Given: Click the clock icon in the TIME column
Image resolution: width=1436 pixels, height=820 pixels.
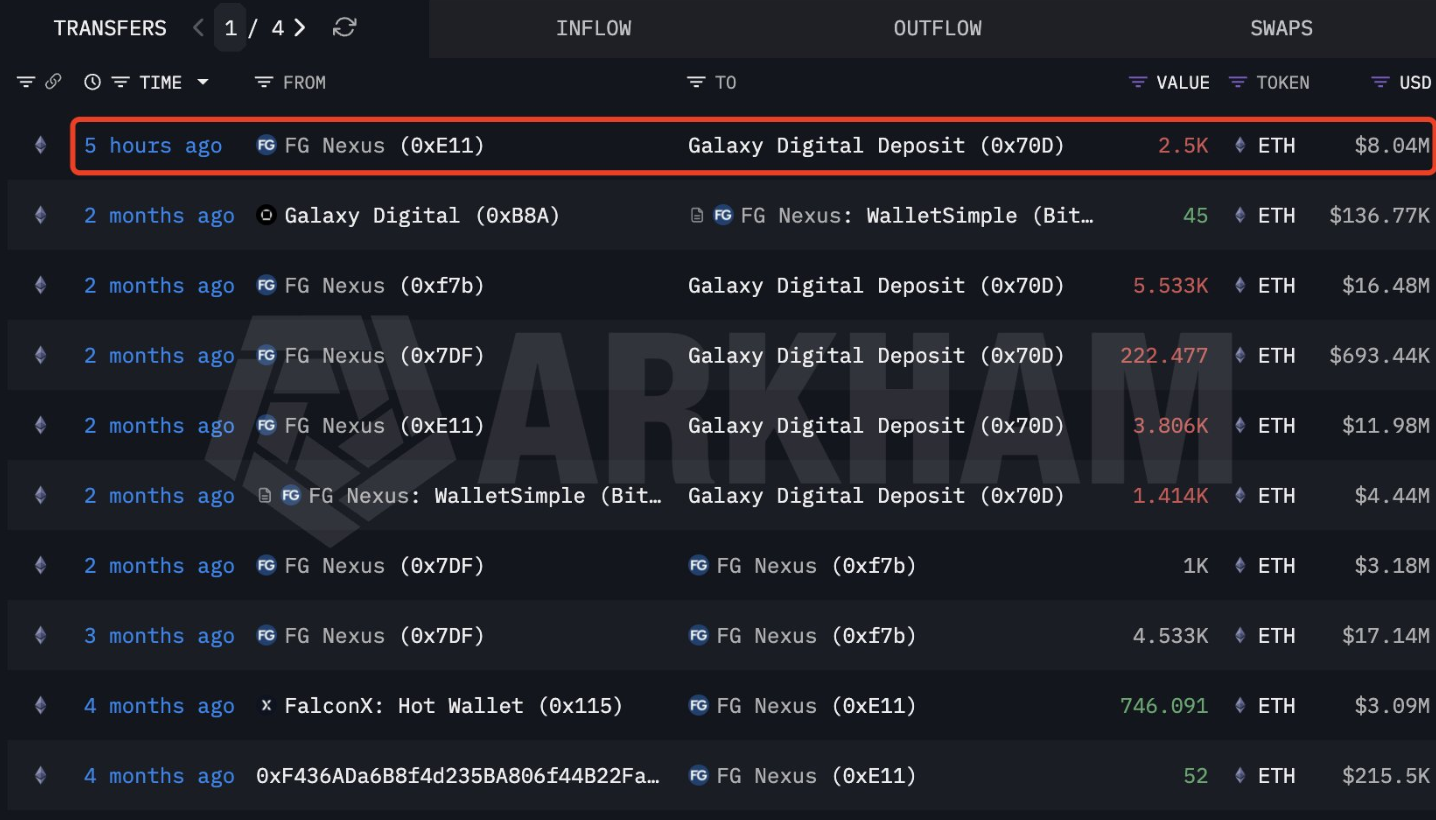Looking at the screenshot, I should (92, 82).
